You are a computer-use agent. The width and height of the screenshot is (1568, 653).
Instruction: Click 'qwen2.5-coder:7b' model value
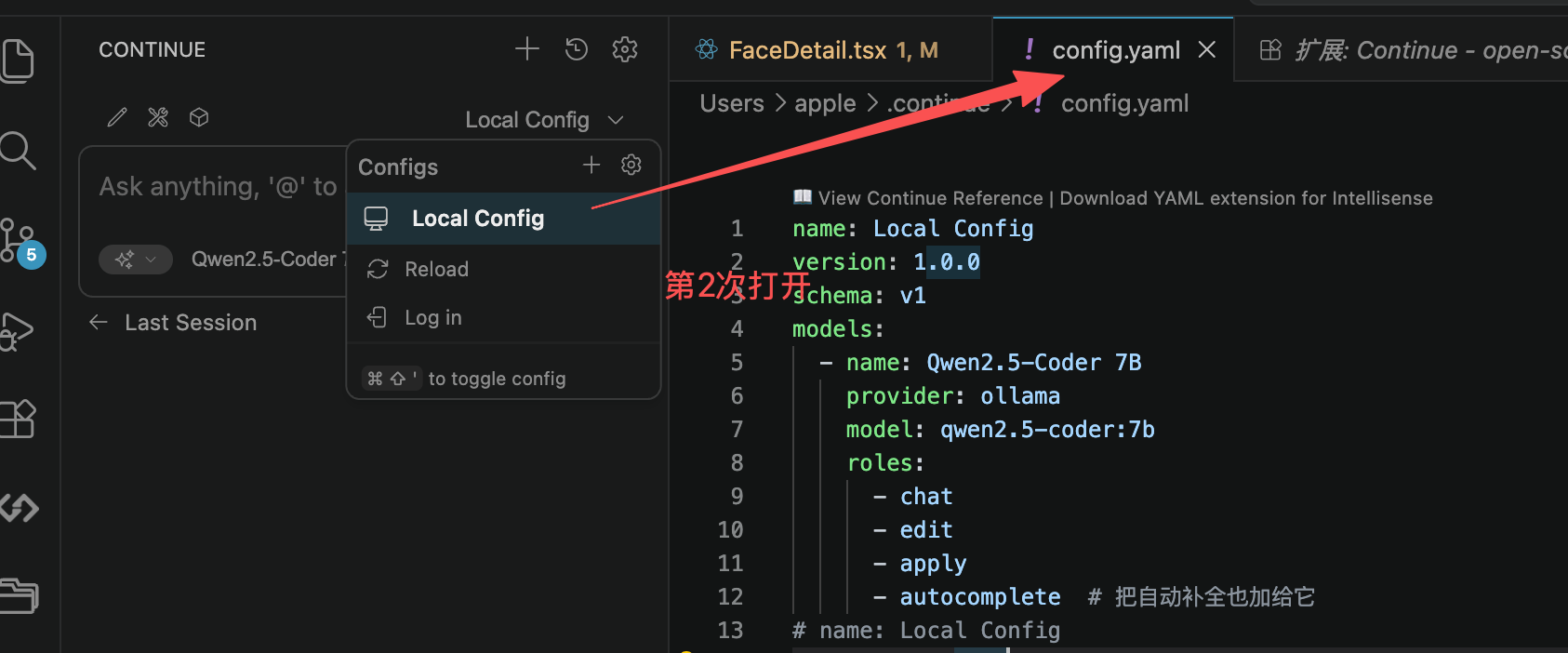[1047, 430]
